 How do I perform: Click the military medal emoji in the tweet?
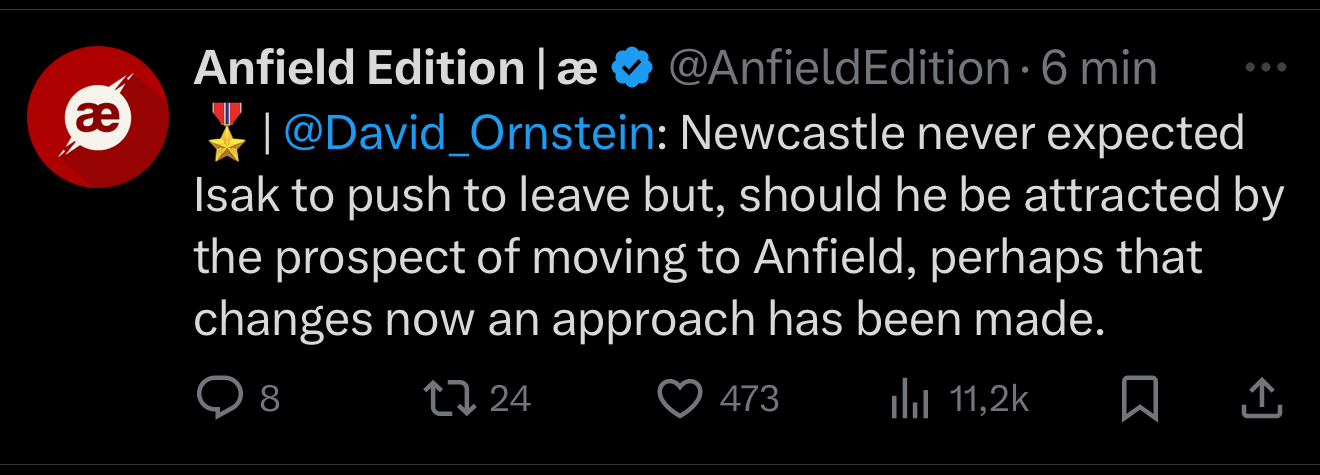(227, 138)
